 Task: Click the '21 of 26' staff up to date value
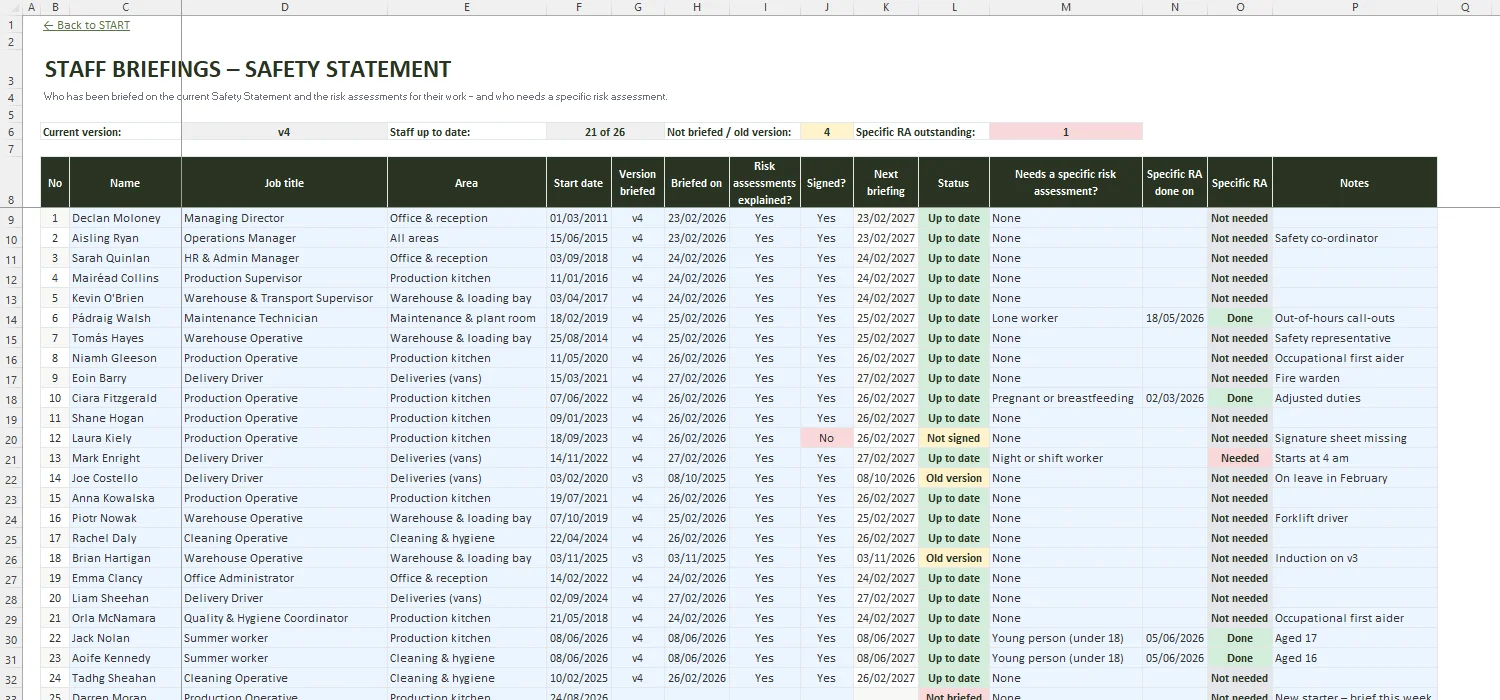(606, 132)
